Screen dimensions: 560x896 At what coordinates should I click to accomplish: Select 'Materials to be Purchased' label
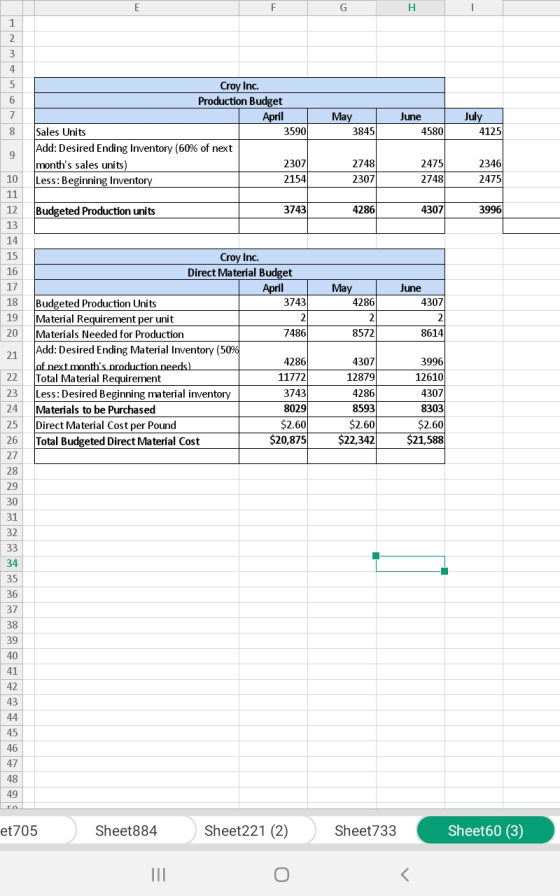137,409
